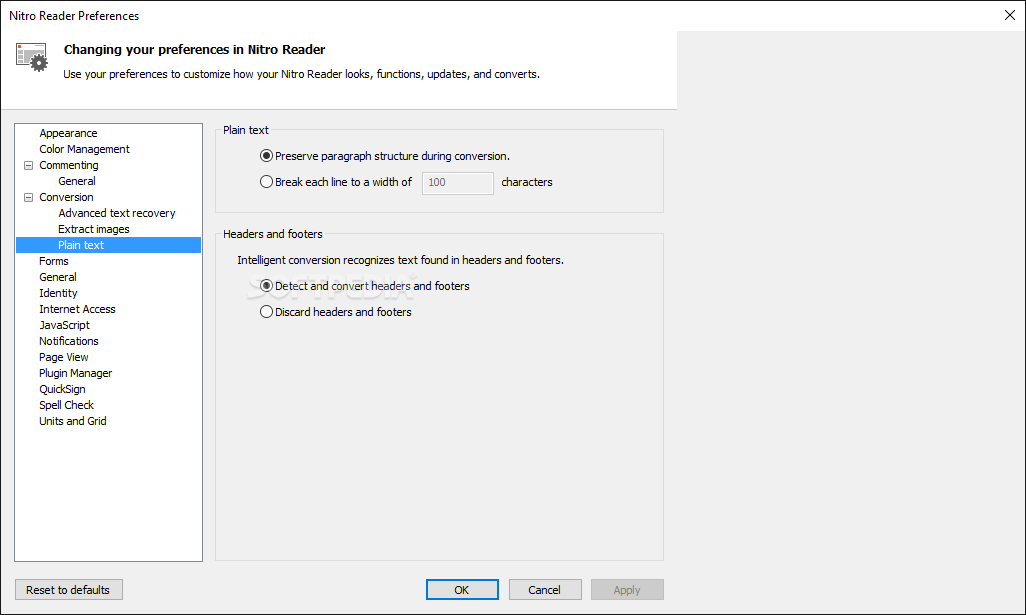The height and width of the screenshot is (615, 1026).
Task: Open Extract images settings
Action: (x=94, y=229)
